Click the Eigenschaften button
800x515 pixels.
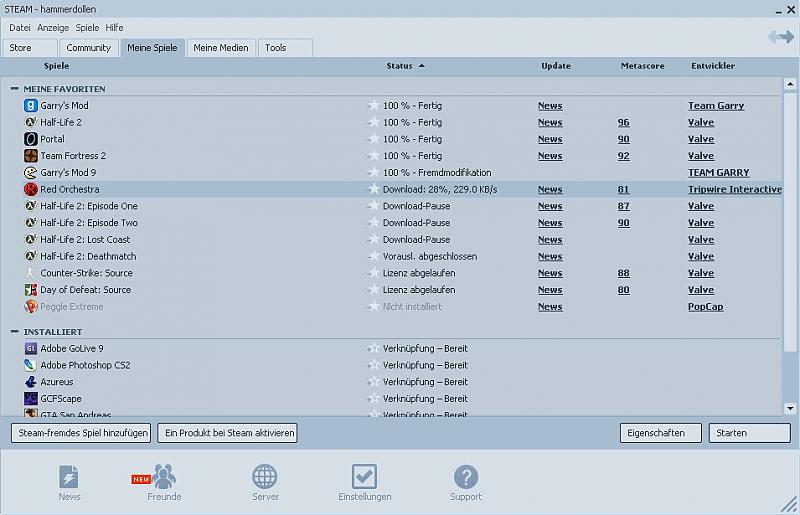coord(660,433)
